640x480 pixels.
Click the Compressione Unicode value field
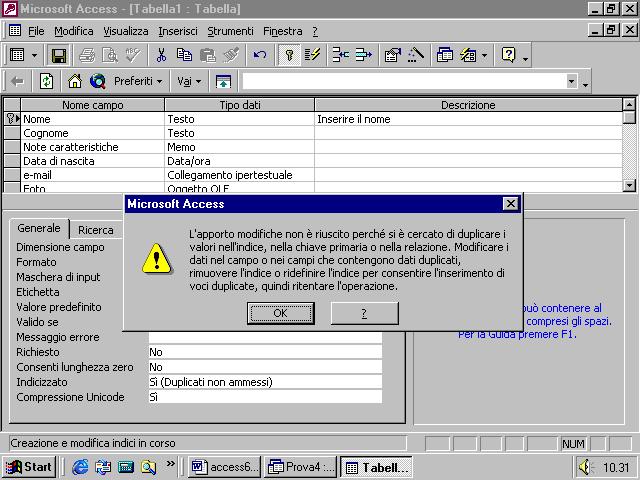pos(265,397)
